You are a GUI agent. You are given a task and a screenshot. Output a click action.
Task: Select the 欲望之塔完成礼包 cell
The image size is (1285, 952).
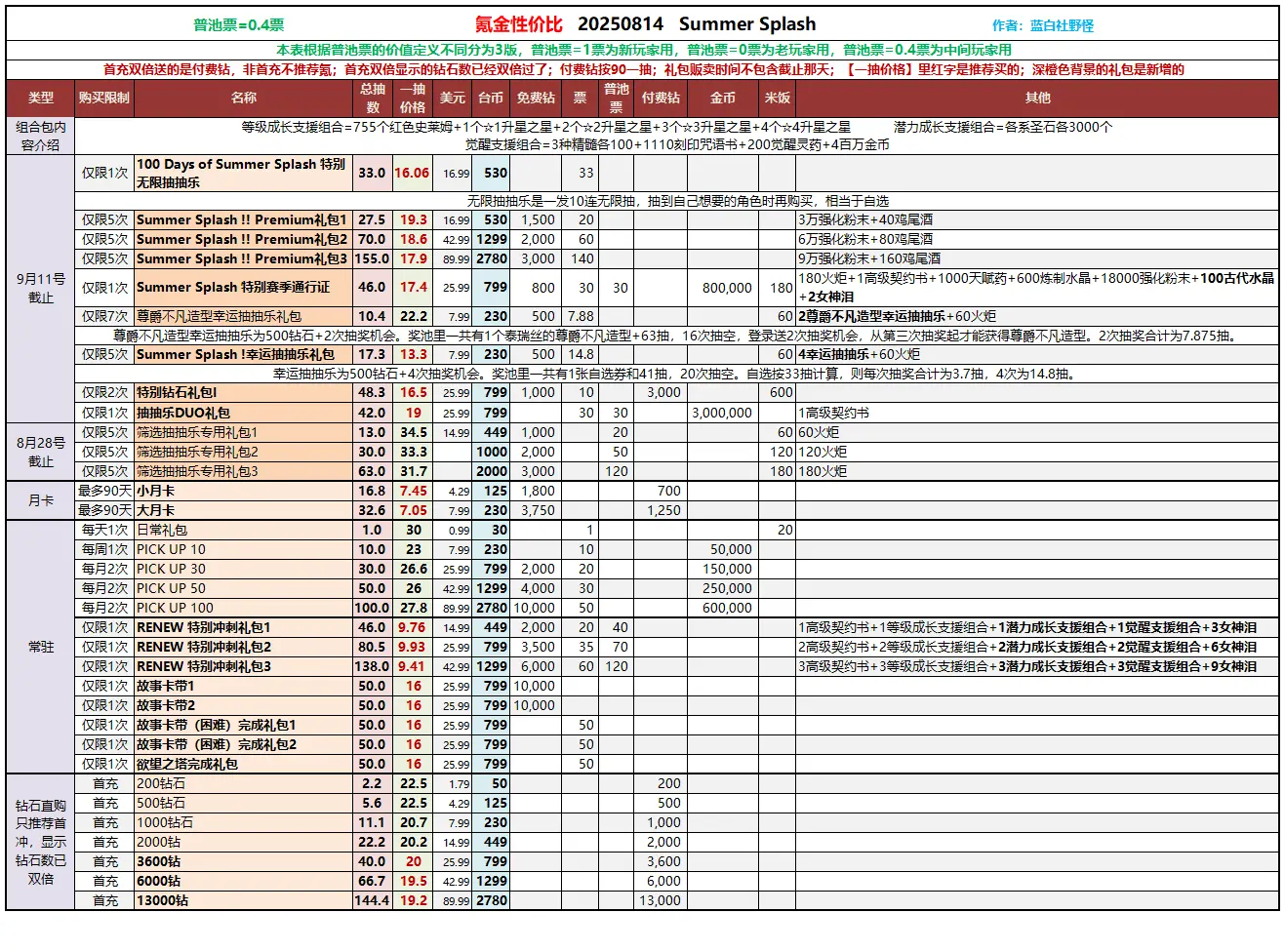pyautogui.click(x=187, y=764)
